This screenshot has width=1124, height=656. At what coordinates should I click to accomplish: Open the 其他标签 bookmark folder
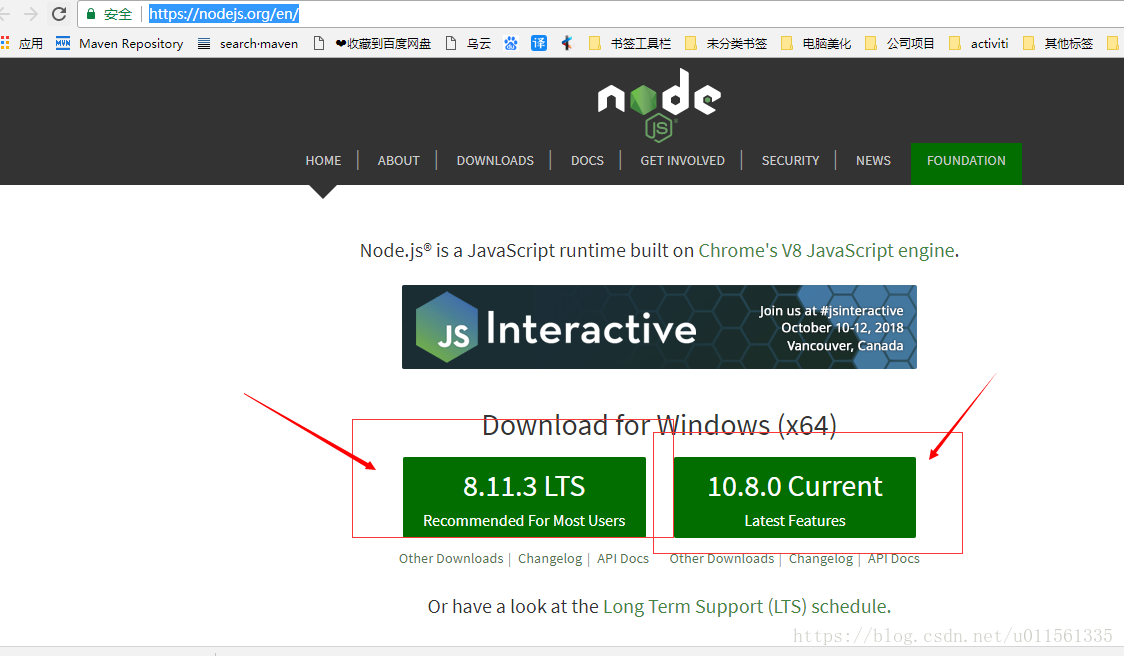(1057, 43)
